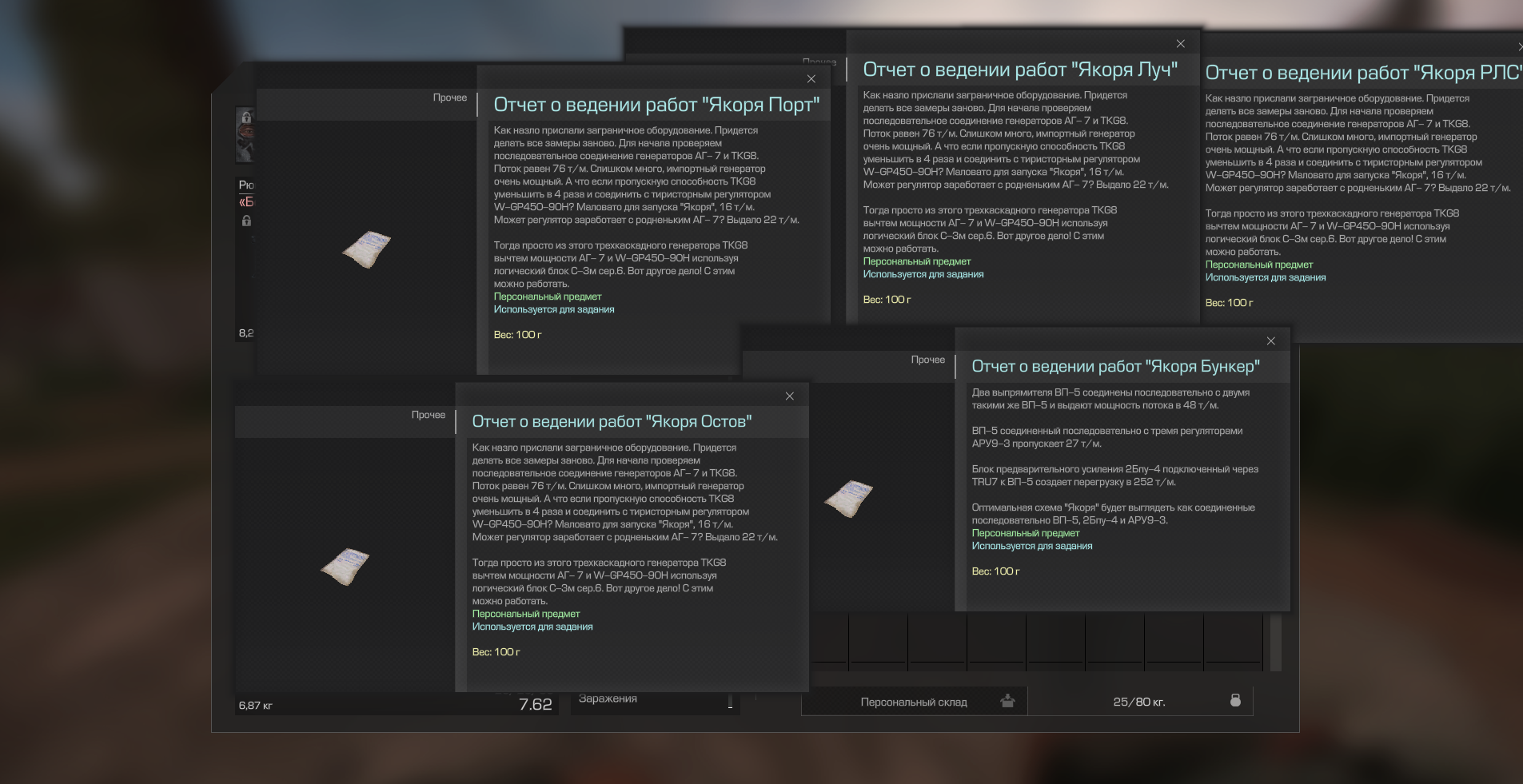Click "Персональный предмет" in the Бункер report
The height and width of the screenshot is (784, 1523).
[1026, 533]
